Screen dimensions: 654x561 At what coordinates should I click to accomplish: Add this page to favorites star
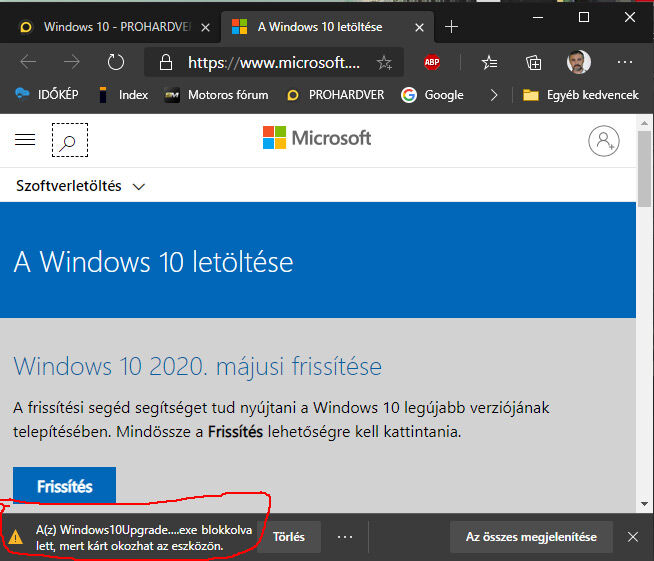(384, 63)
